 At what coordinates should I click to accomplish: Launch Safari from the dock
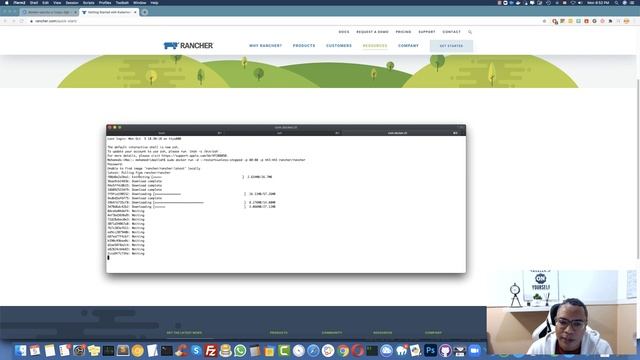click(x=313, y=350)
